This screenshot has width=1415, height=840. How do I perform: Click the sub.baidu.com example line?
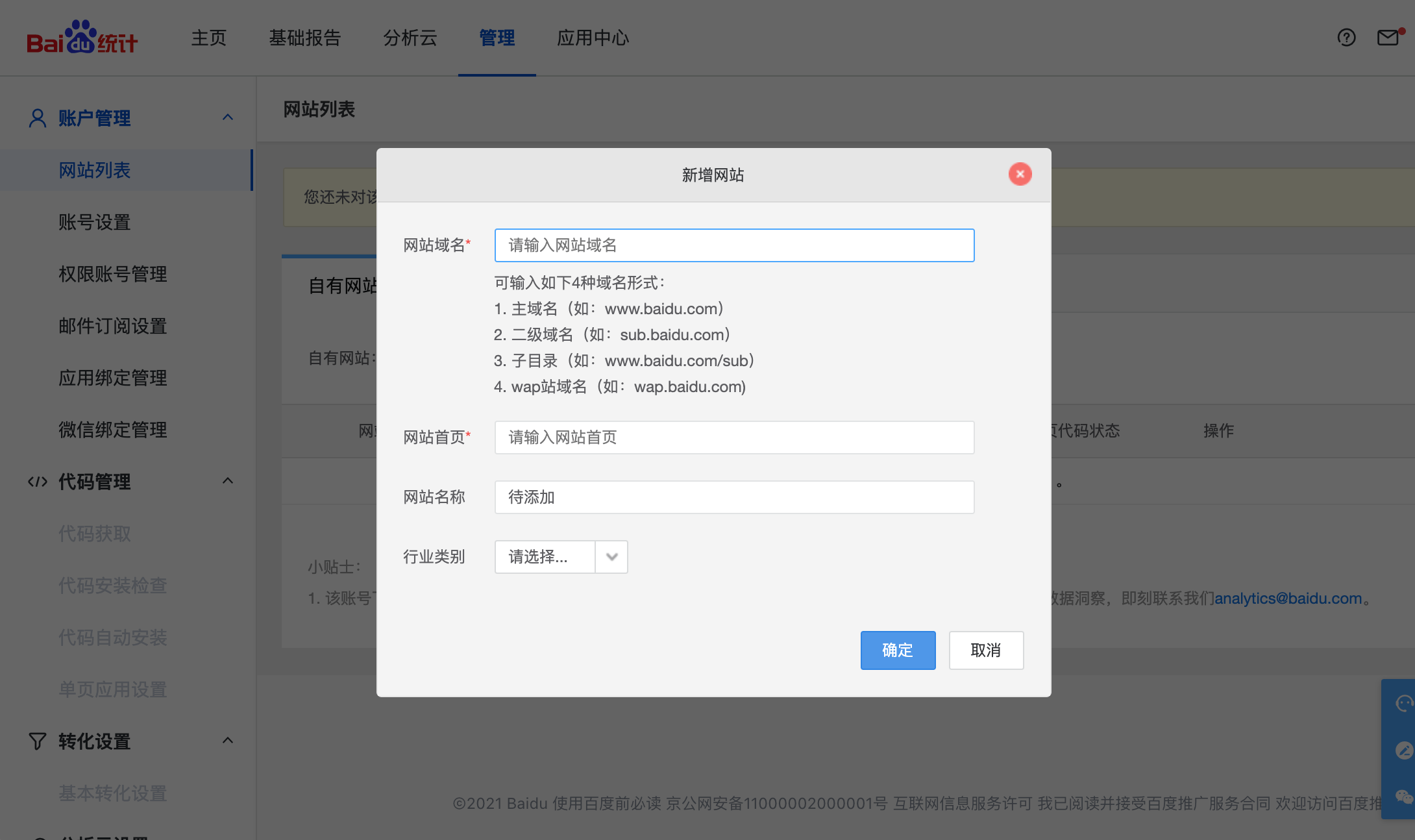click(611, 335)
